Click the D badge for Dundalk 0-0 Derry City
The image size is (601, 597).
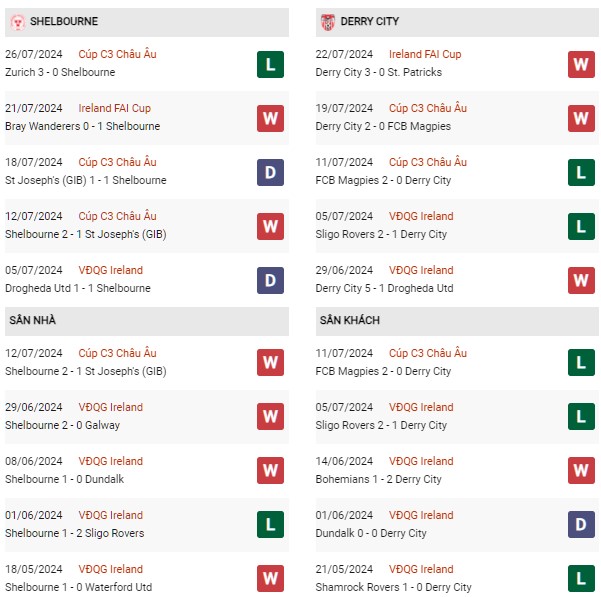click(x=581, y=525)
